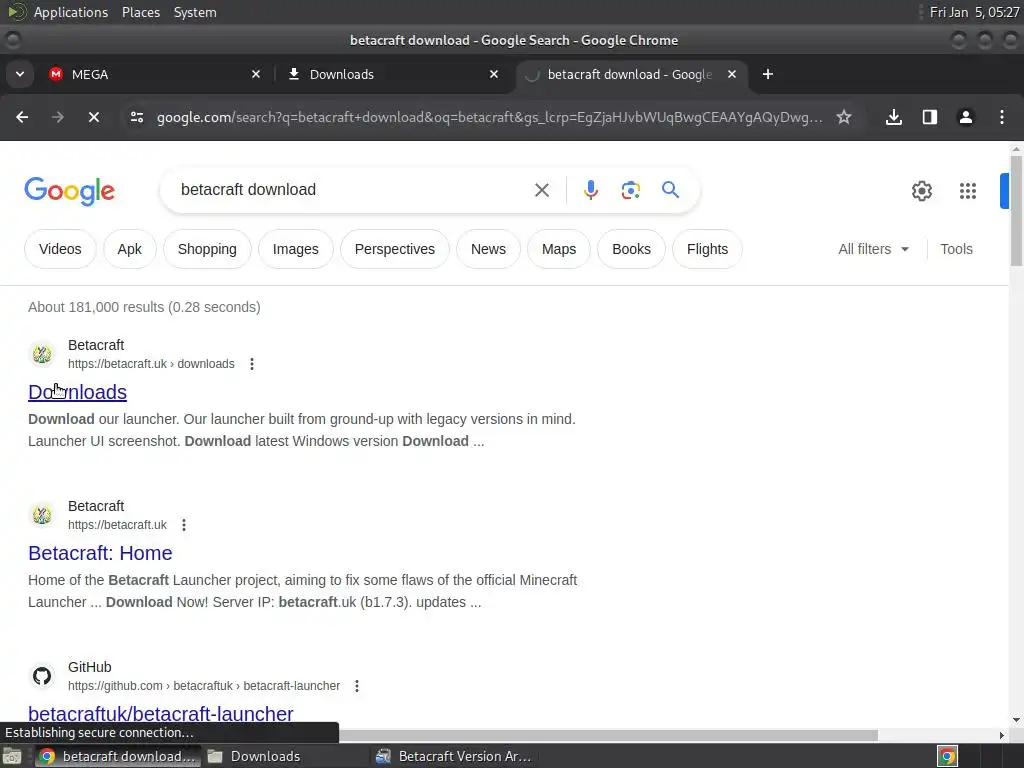The height and width of the screenshot is (768, 1024).
Task: Start voice search with microphone icon
Action: tap(590, 190)
